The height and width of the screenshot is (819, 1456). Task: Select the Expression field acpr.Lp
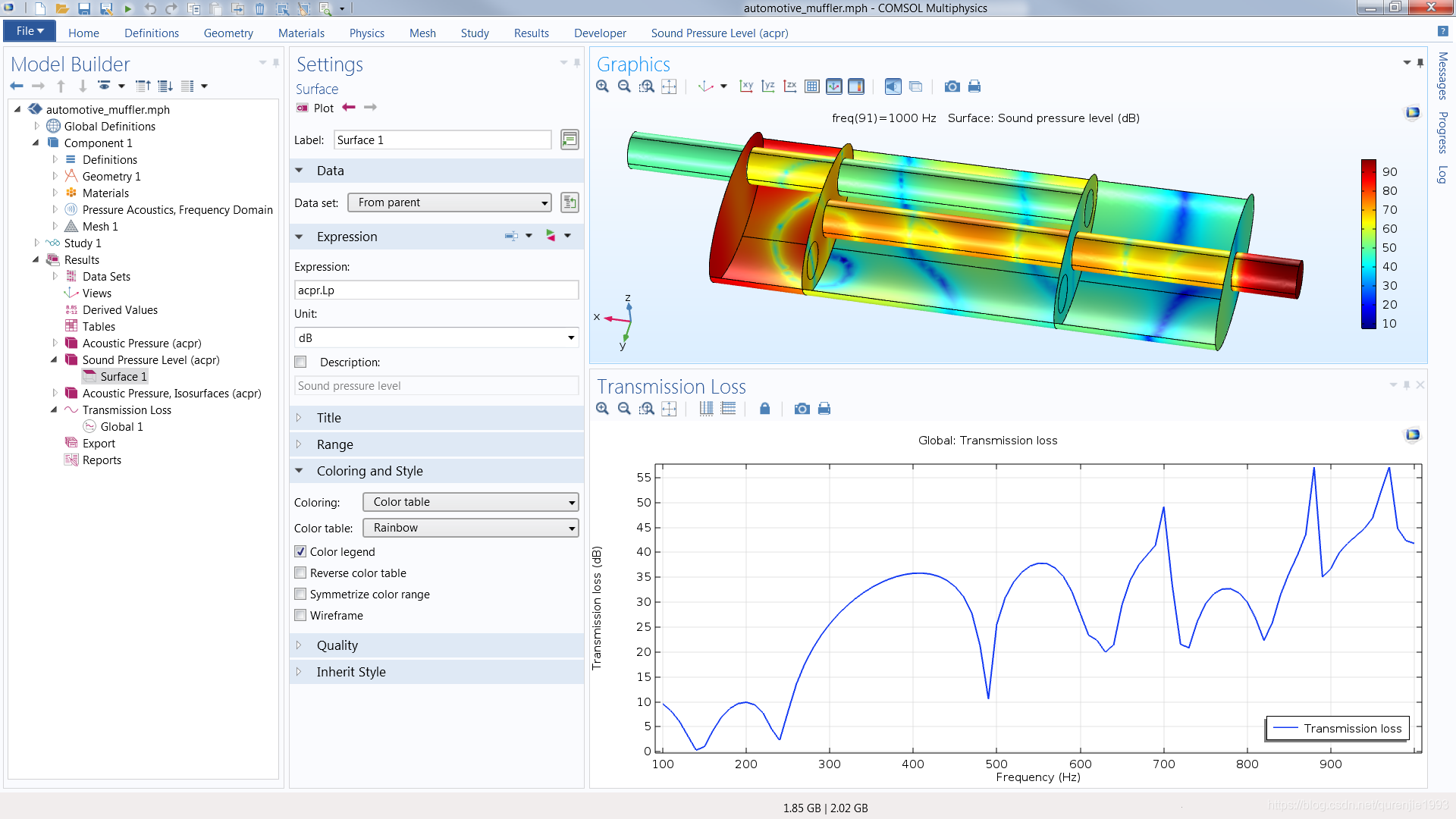pyautogui.click(x=436, y=290)
